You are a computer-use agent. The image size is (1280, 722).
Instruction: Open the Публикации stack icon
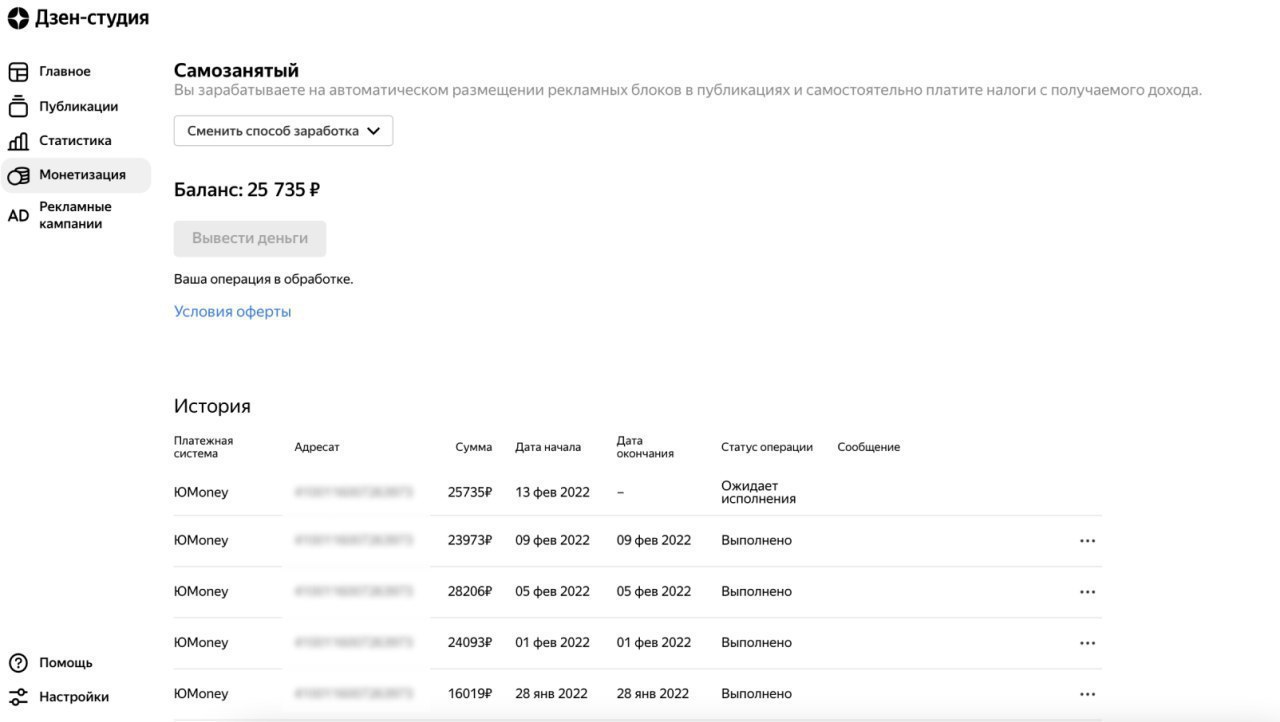click(x=18, y=106)
